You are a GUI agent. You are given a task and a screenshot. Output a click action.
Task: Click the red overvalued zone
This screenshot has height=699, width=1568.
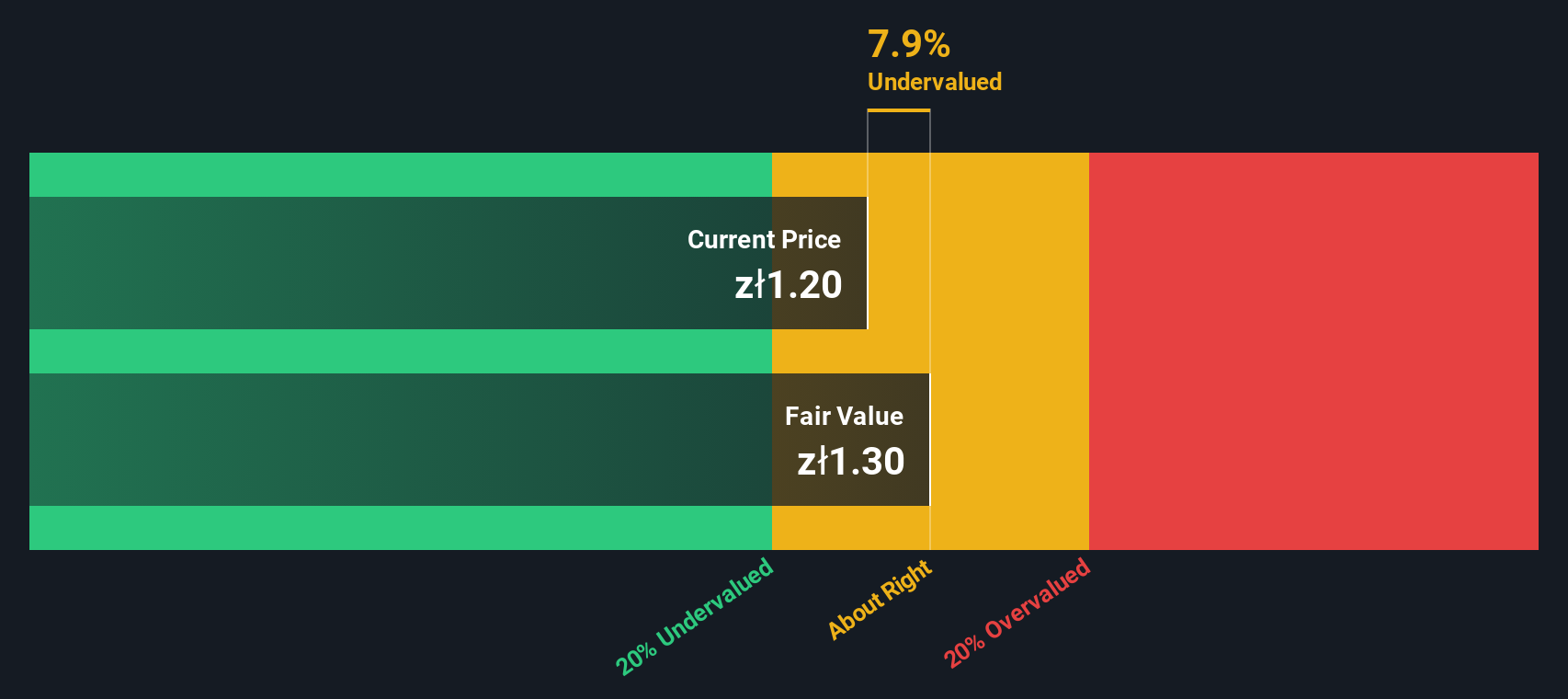[x=1313, y=351]
